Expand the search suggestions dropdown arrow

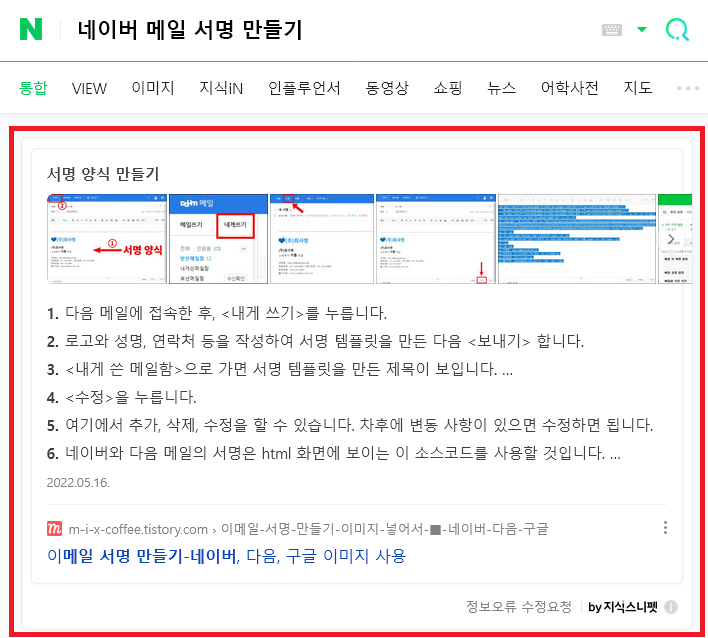[642, 30]
